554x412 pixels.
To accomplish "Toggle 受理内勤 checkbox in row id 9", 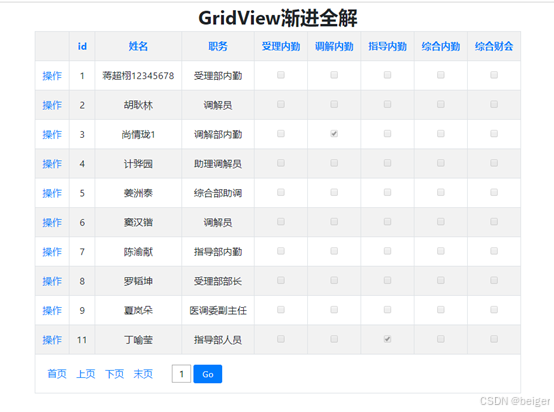I will click(x=281, y=310).
